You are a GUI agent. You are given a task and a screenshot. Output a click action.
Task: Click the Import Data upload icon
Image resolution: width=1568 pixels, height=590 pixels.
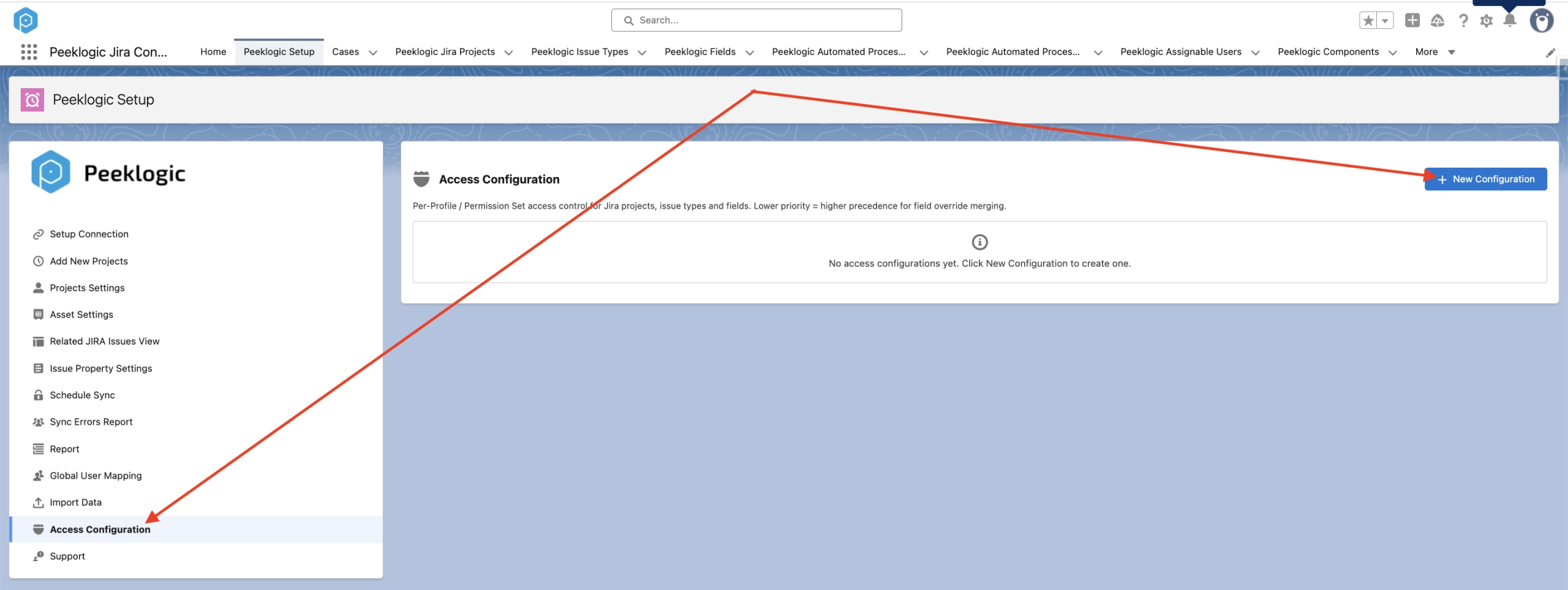(x=38, y=502)
